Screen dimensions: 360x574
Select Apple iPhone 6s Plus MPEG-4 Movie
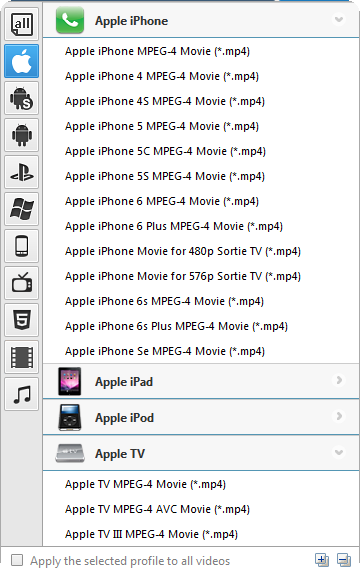[x=176, y=326]
